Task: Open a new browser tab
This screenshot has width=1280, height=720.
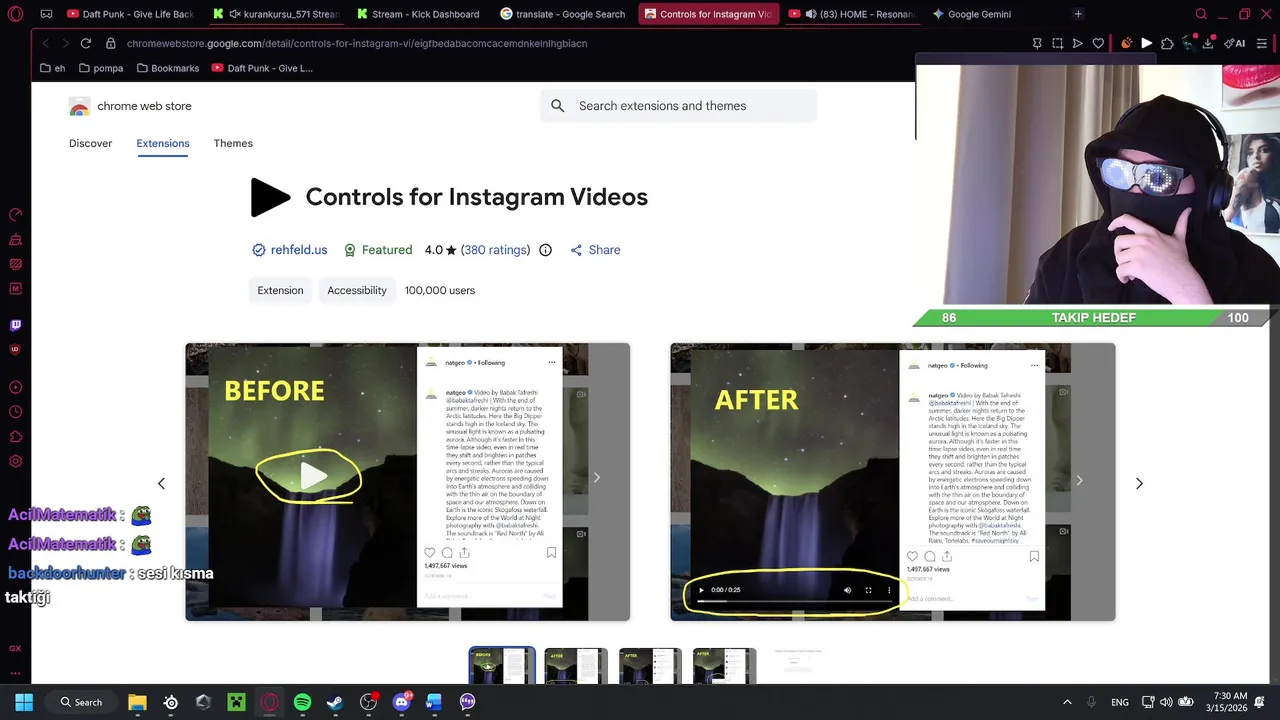Action: click(1078, 14)
